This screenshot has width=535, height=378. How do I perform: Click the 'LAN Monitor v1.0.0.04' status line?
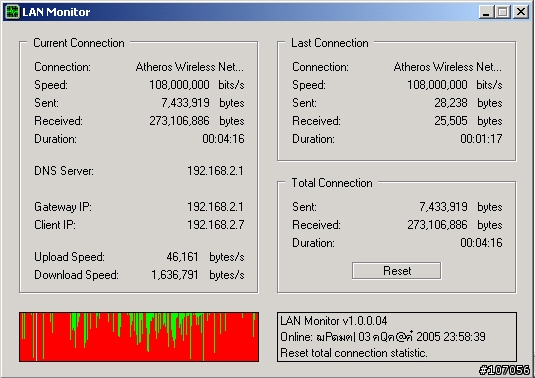(334, 321)
